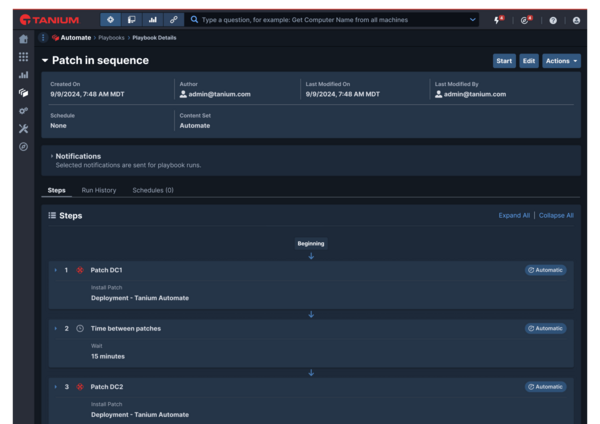Open the wrench tools icon in the sidebar
The image size is (600, 424).
pos(23,129)
